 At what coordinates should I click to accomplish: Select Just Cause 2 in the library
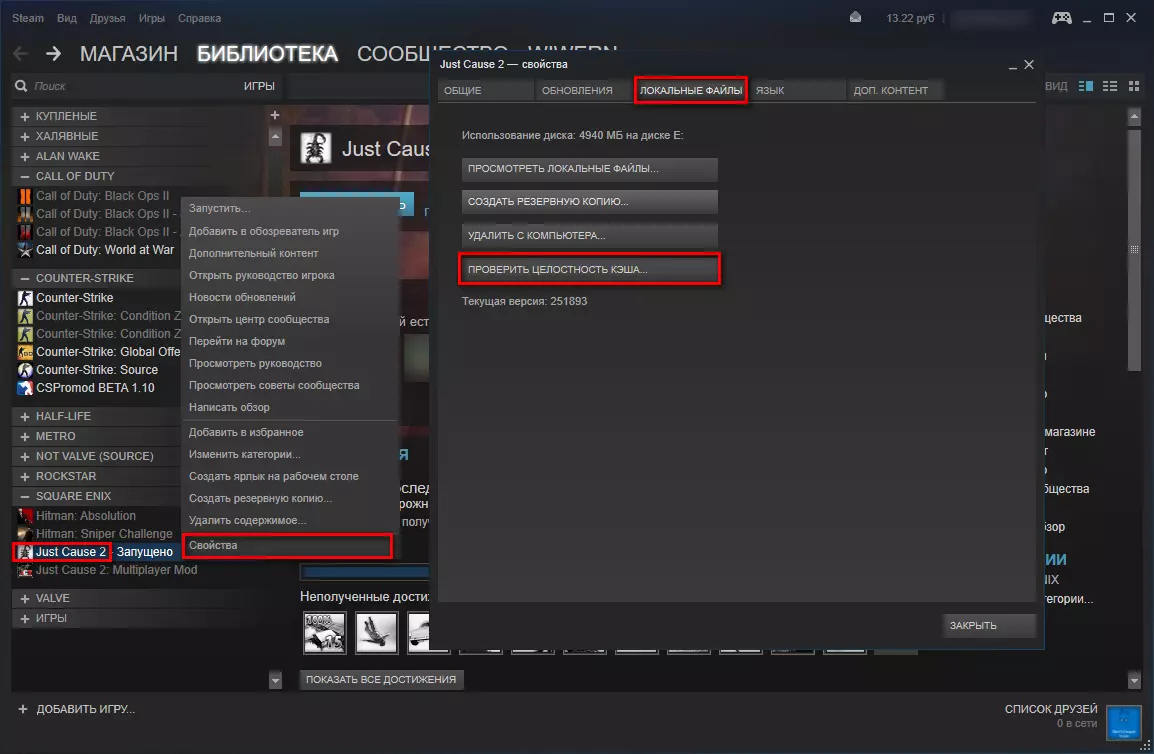coord(71,552)
